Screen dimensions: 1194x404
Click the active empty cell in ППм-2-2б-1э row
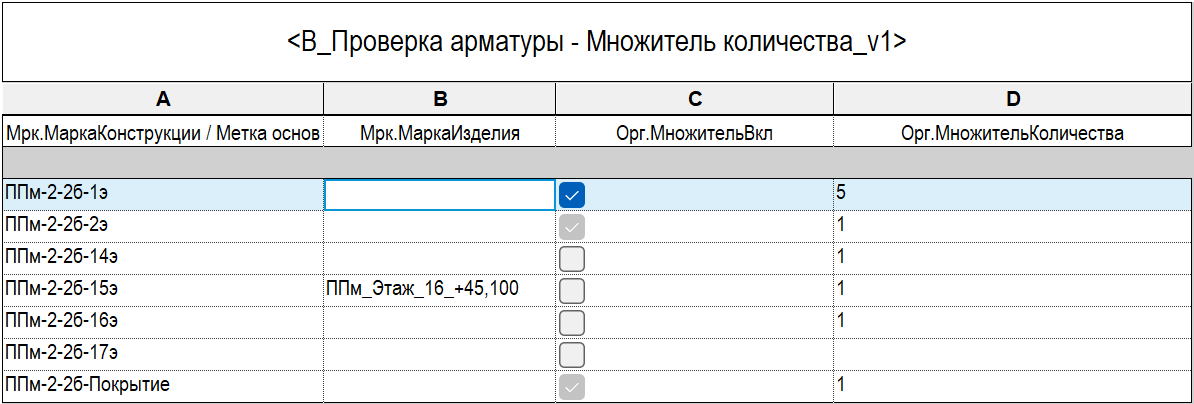pos(439,195)
